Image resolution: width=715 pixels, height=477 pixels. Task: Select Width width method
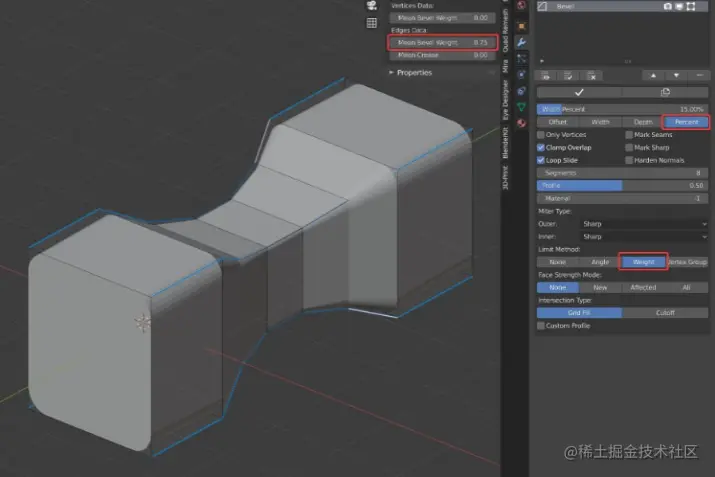click(x=600, y=122)
